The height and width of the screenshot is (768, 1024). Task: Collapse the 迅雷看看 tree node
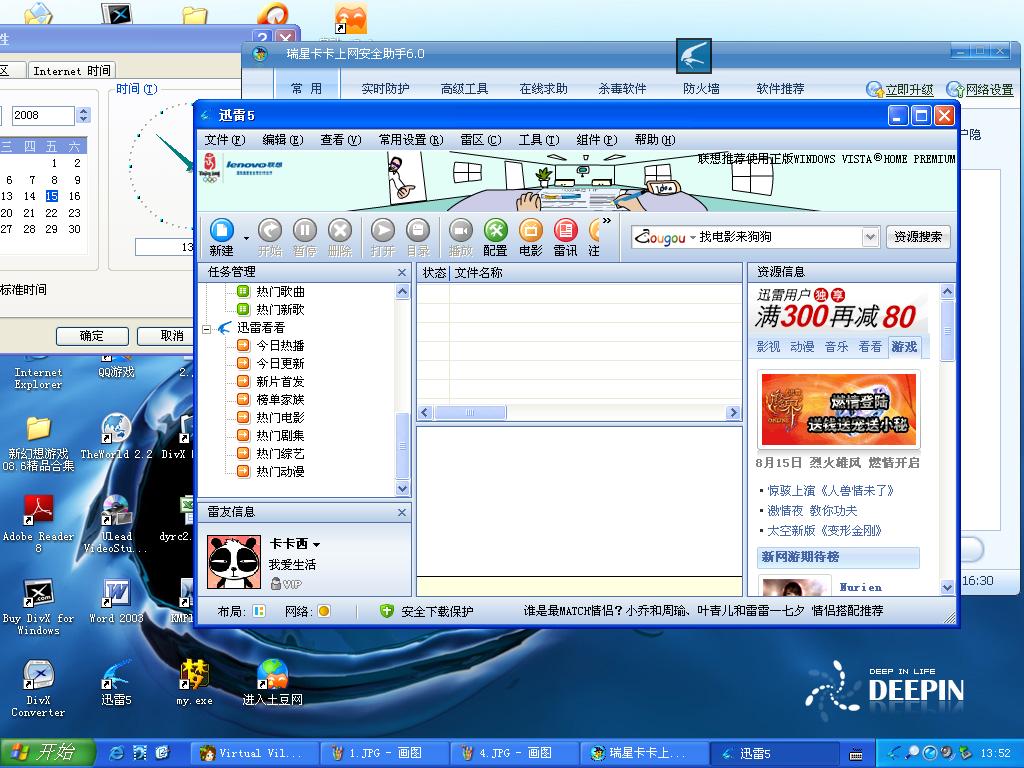click(207, 329)
